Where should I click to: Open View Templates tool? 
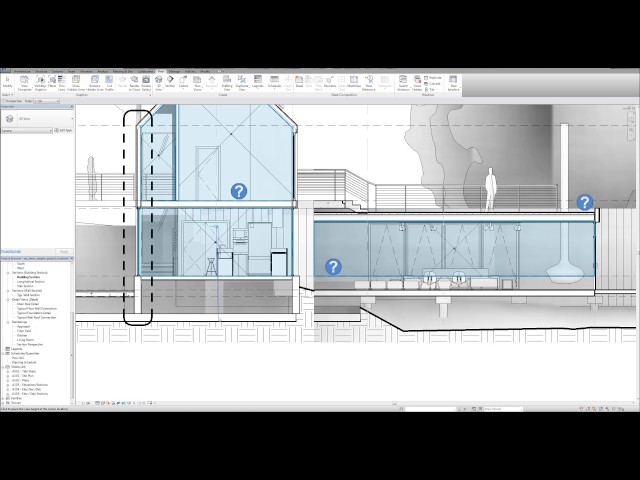point(24,83)
